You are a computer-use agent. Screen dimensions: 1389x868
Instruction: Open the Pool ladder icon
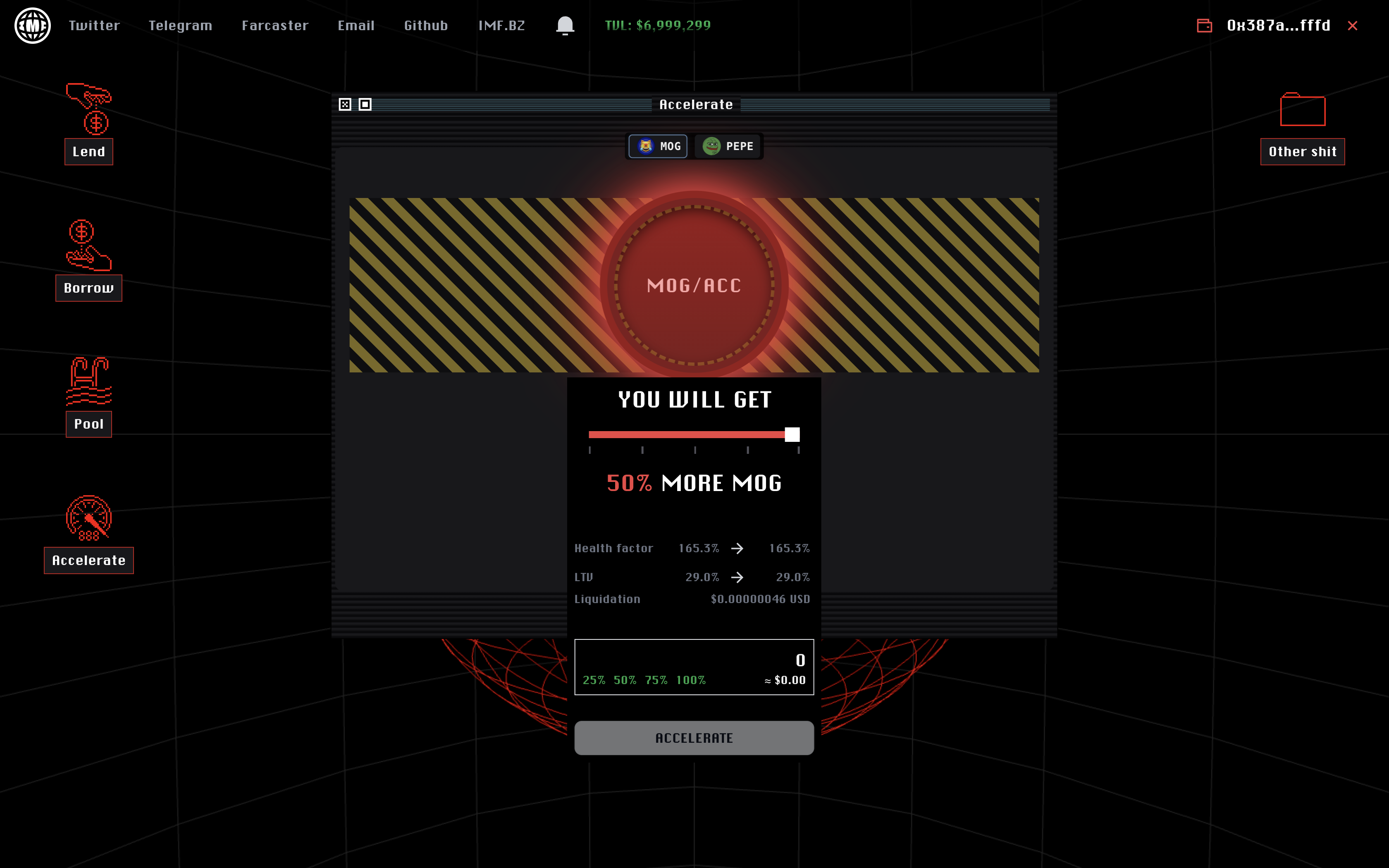pyautogui.click(x=89, y=381)
